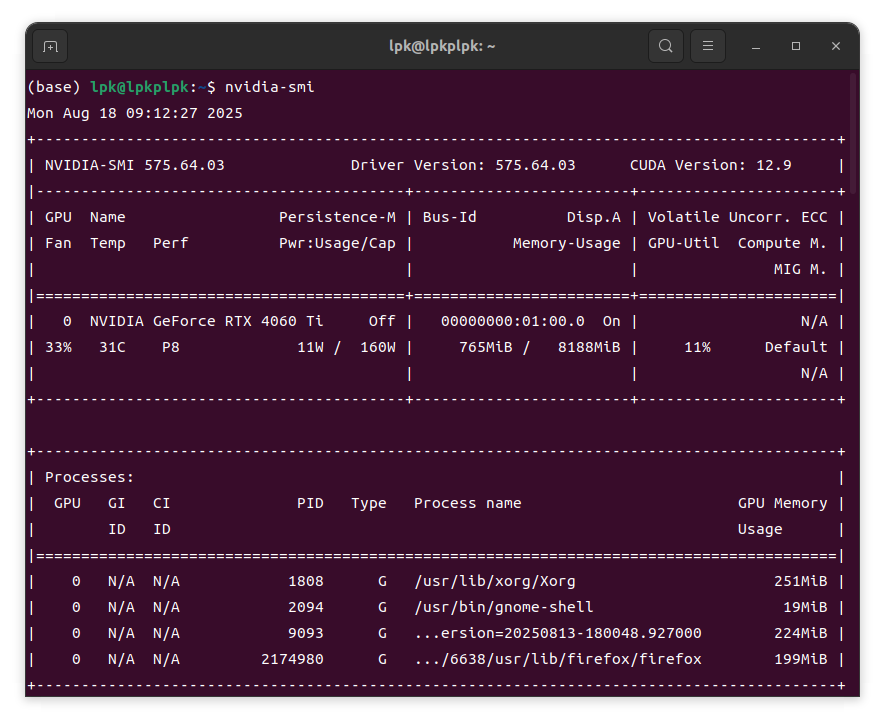Click the Memory-Usage header

(x=566, y=243)
